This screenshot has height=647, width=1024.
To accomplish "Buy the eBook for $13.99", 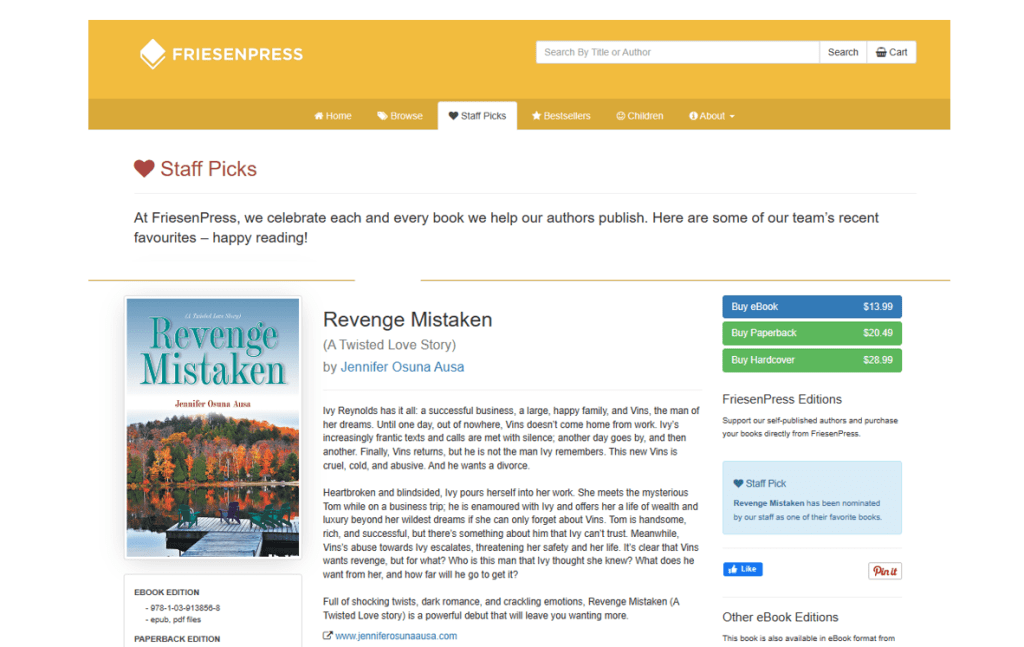I will (811, 307).
